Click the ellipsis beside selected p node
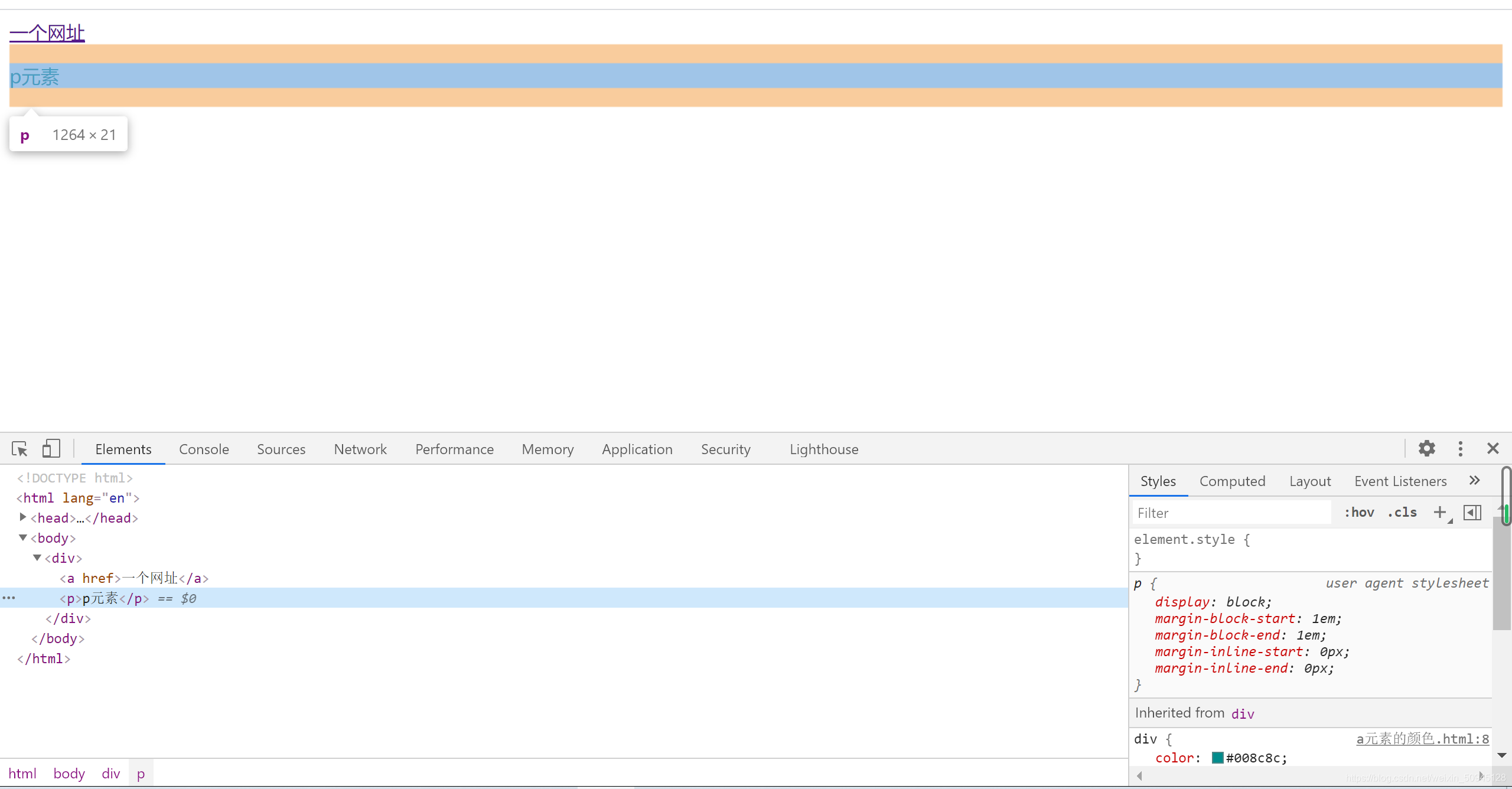 click(x=9, y=598)
